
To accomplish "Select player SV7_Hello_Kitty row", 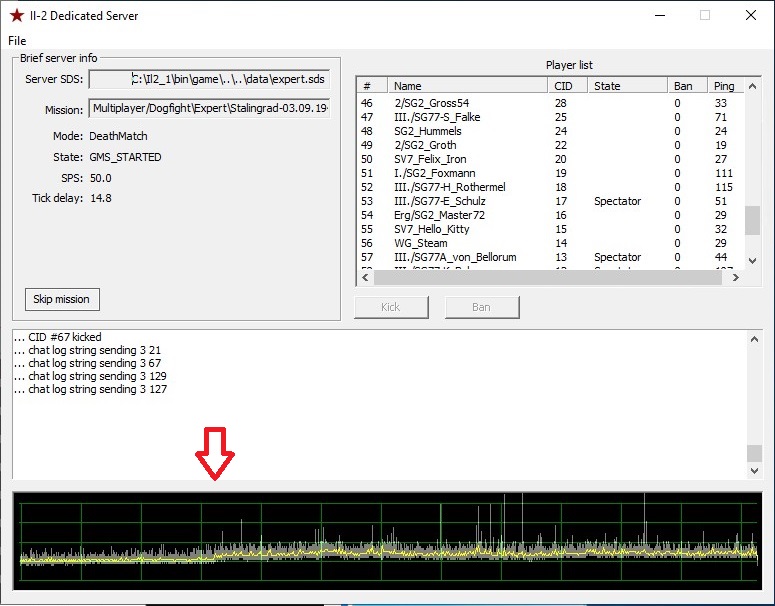I will [430, 229].
